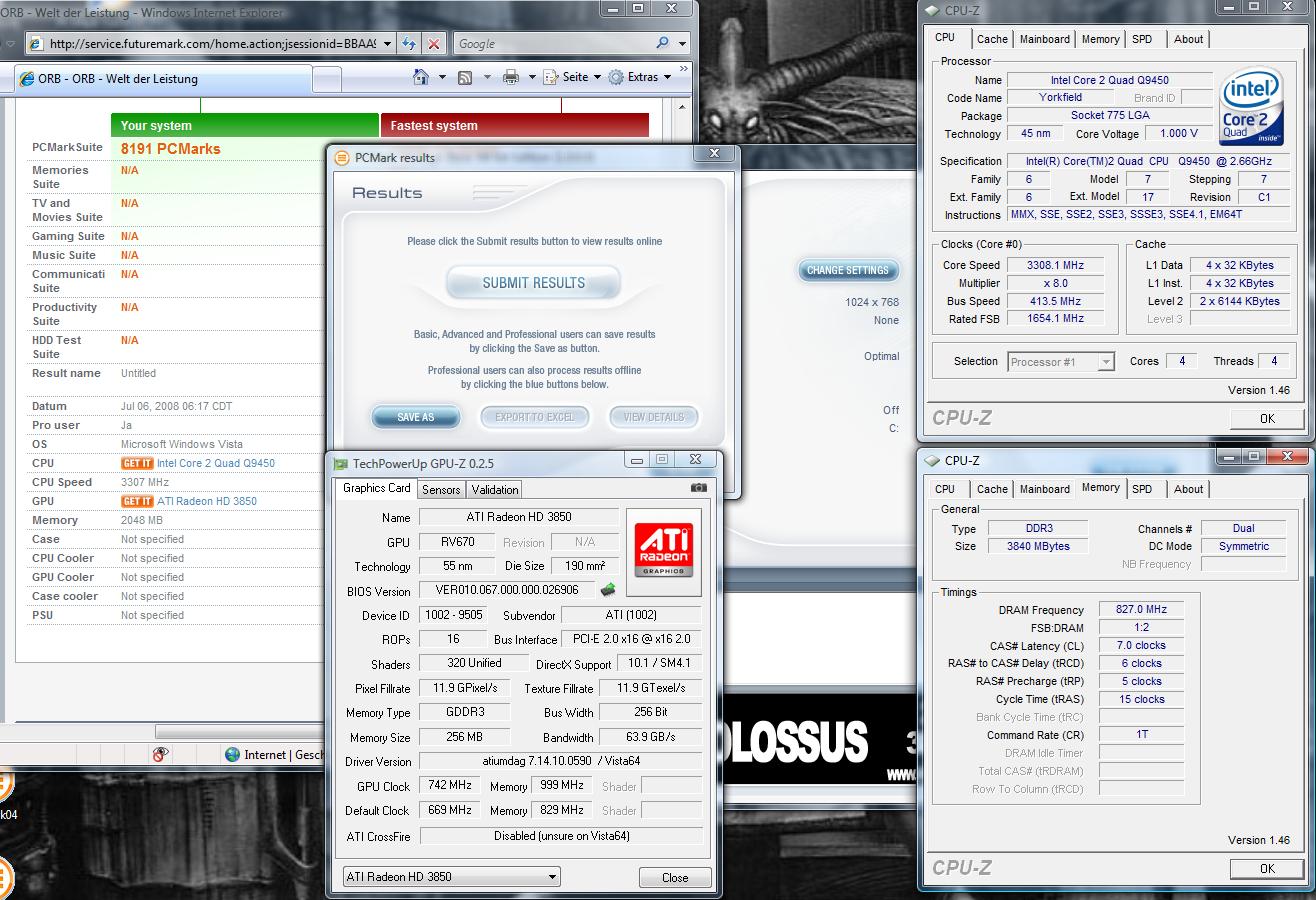1316x900 pixels.
Task: Open a new blank IE tab
Action: [326, 79]
